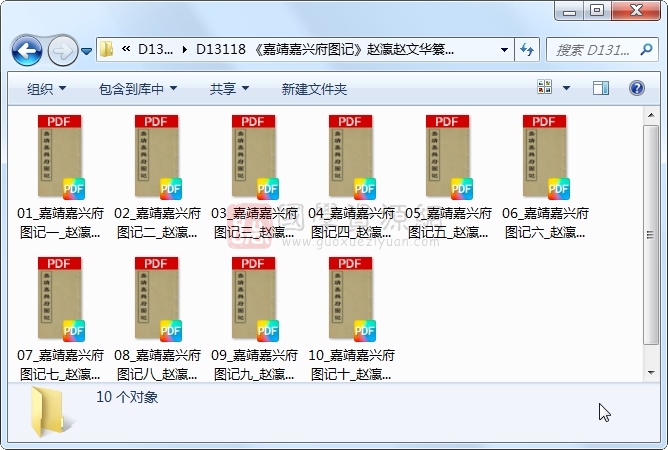Image resolution: width=668 pixels, height=450 pixels.
Task: Select PDF file 10_嘉靖嘉兴府图记十
Action: click(352, 299)
